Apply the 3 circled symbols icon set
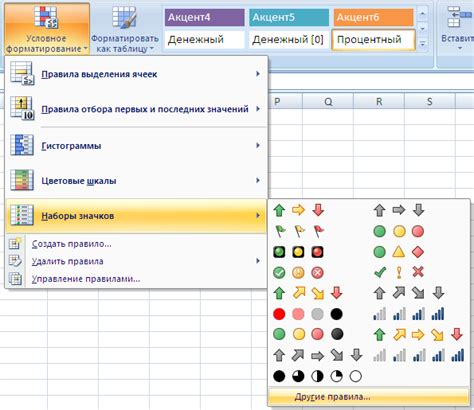Viewport: 474px width, 410px height. (298, 272)
